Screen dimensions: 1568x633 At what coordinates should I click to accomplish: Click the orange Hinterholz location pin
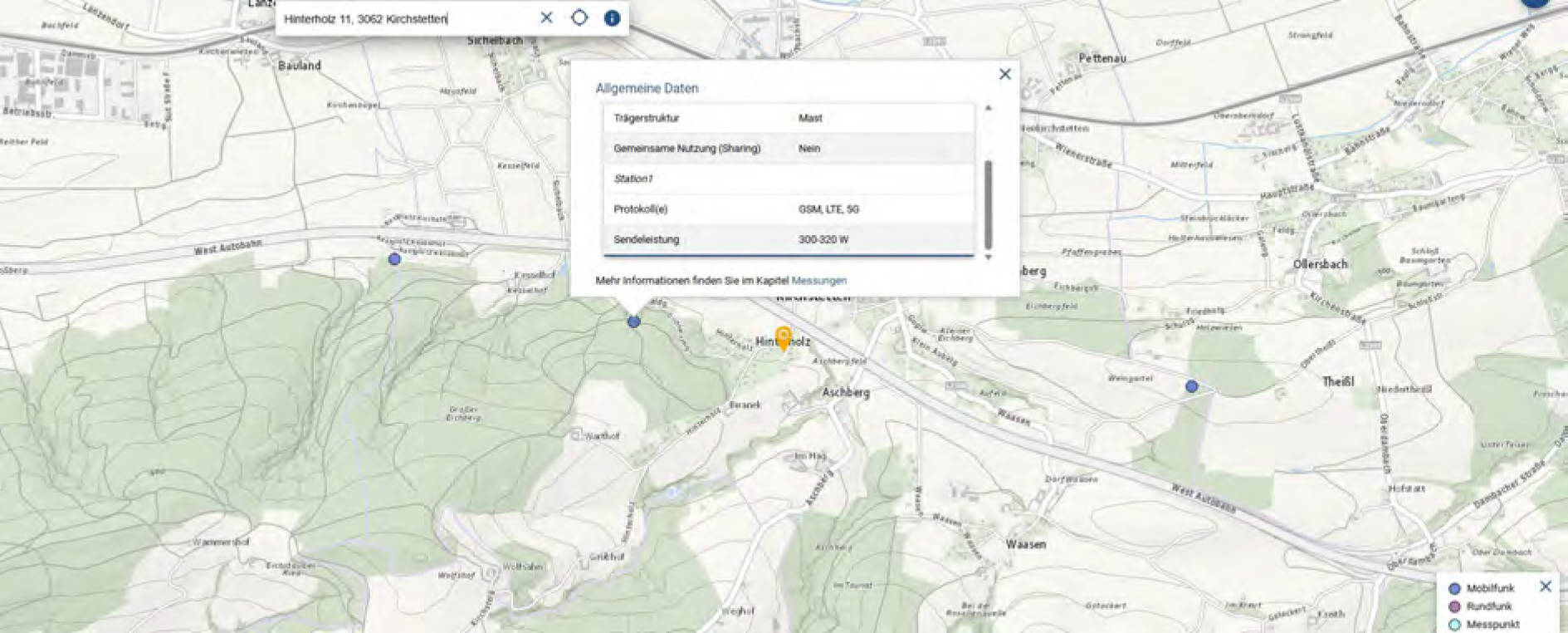tap(783, 338)
